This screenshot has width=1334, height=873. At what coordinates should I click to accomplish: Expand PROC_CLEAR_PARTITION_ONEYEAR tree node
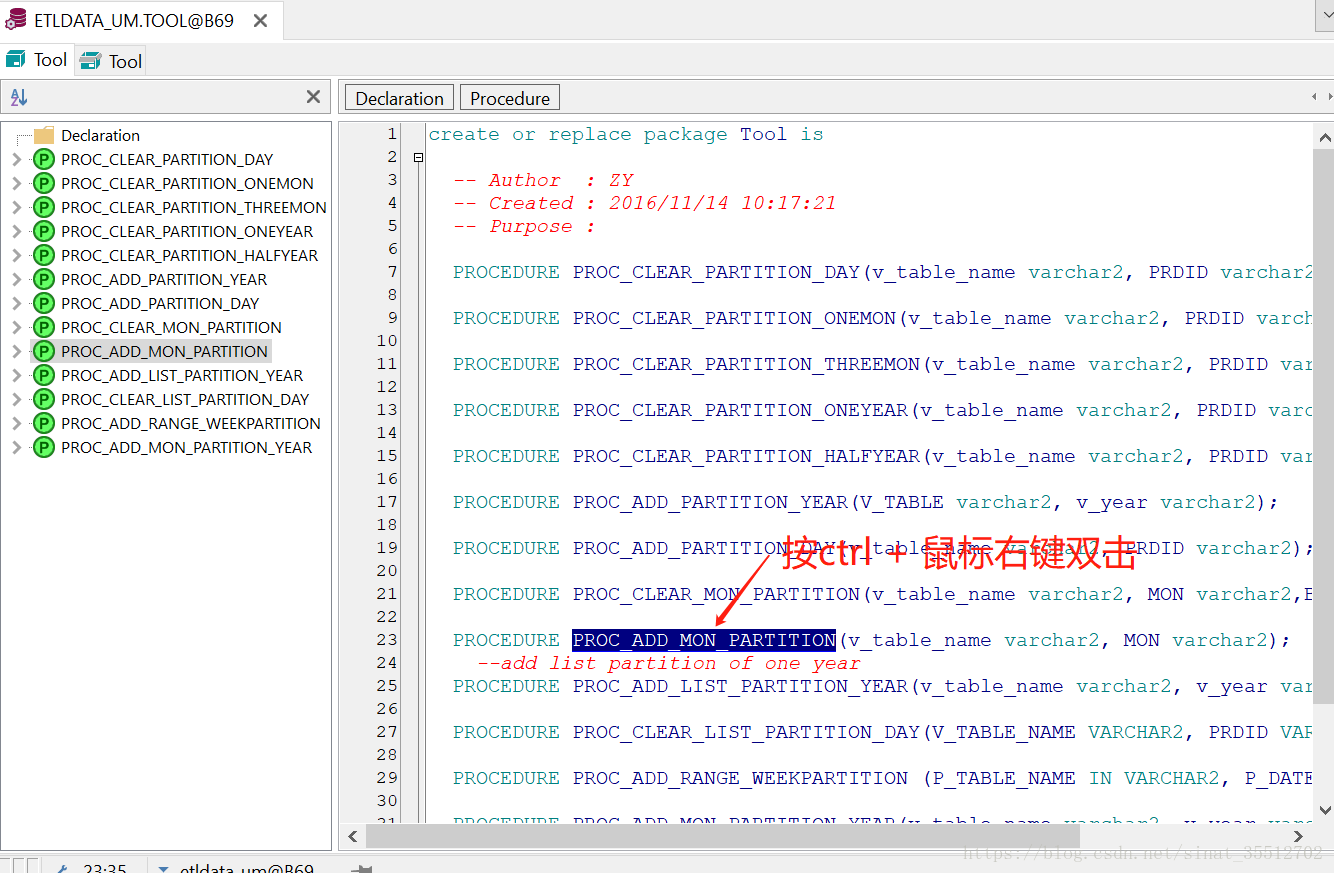tap(16, 231)
